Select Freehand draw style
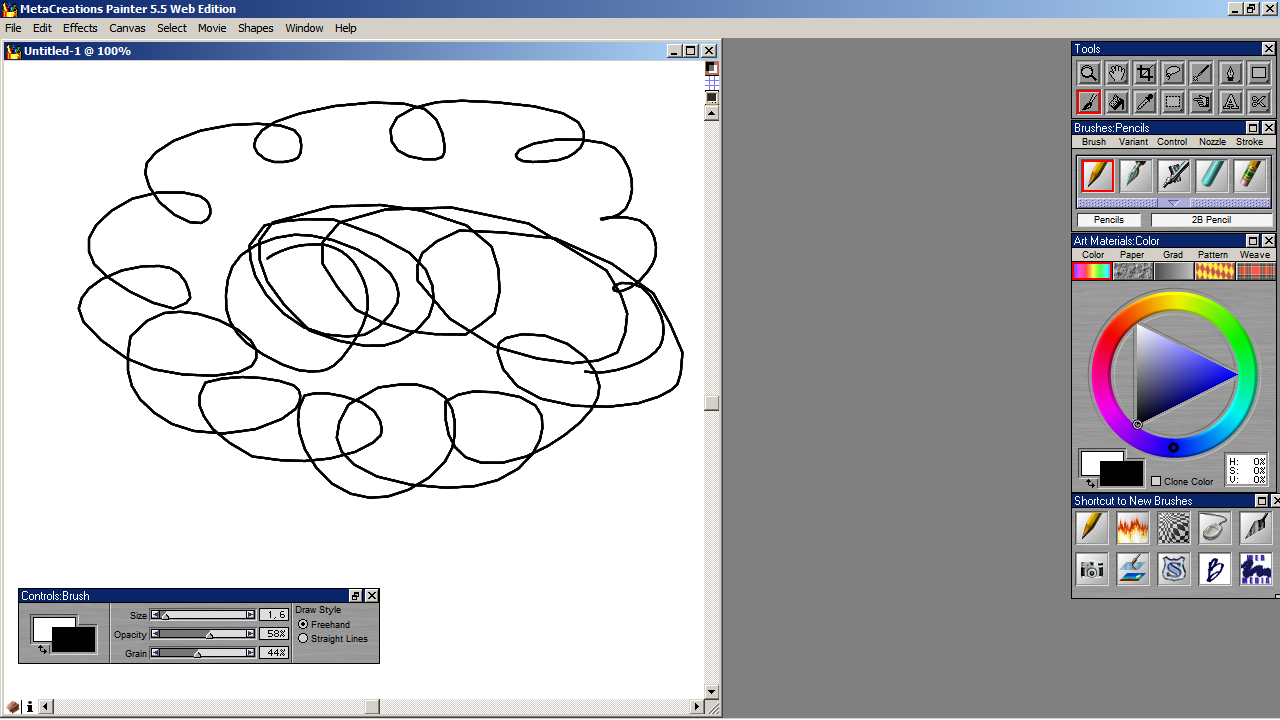Image resolution: width=1280 pixels, height=720 pixels. (303, 625)
